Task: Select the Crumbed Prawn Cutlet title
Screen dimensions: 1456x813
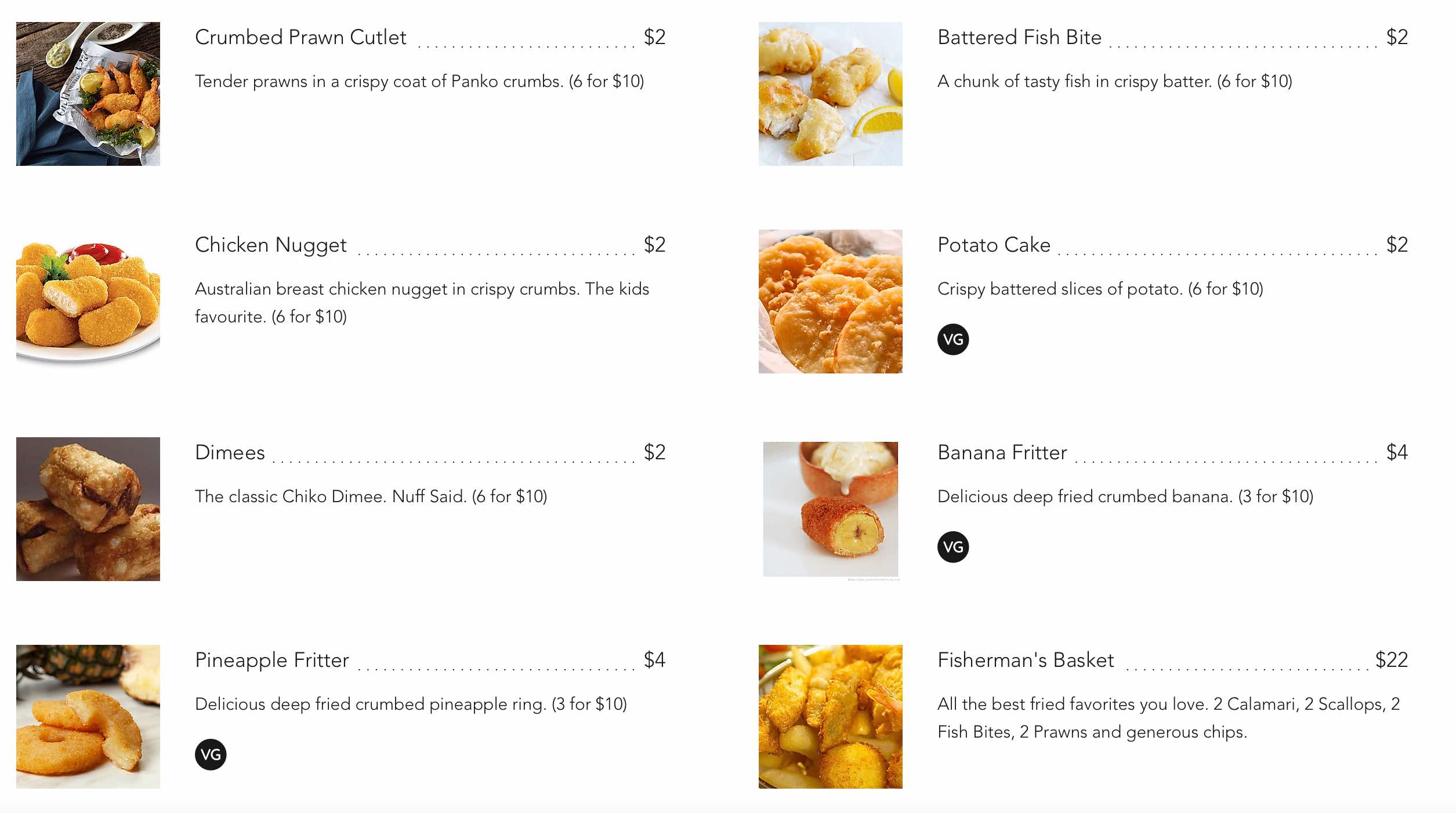Action: (300, 37)
